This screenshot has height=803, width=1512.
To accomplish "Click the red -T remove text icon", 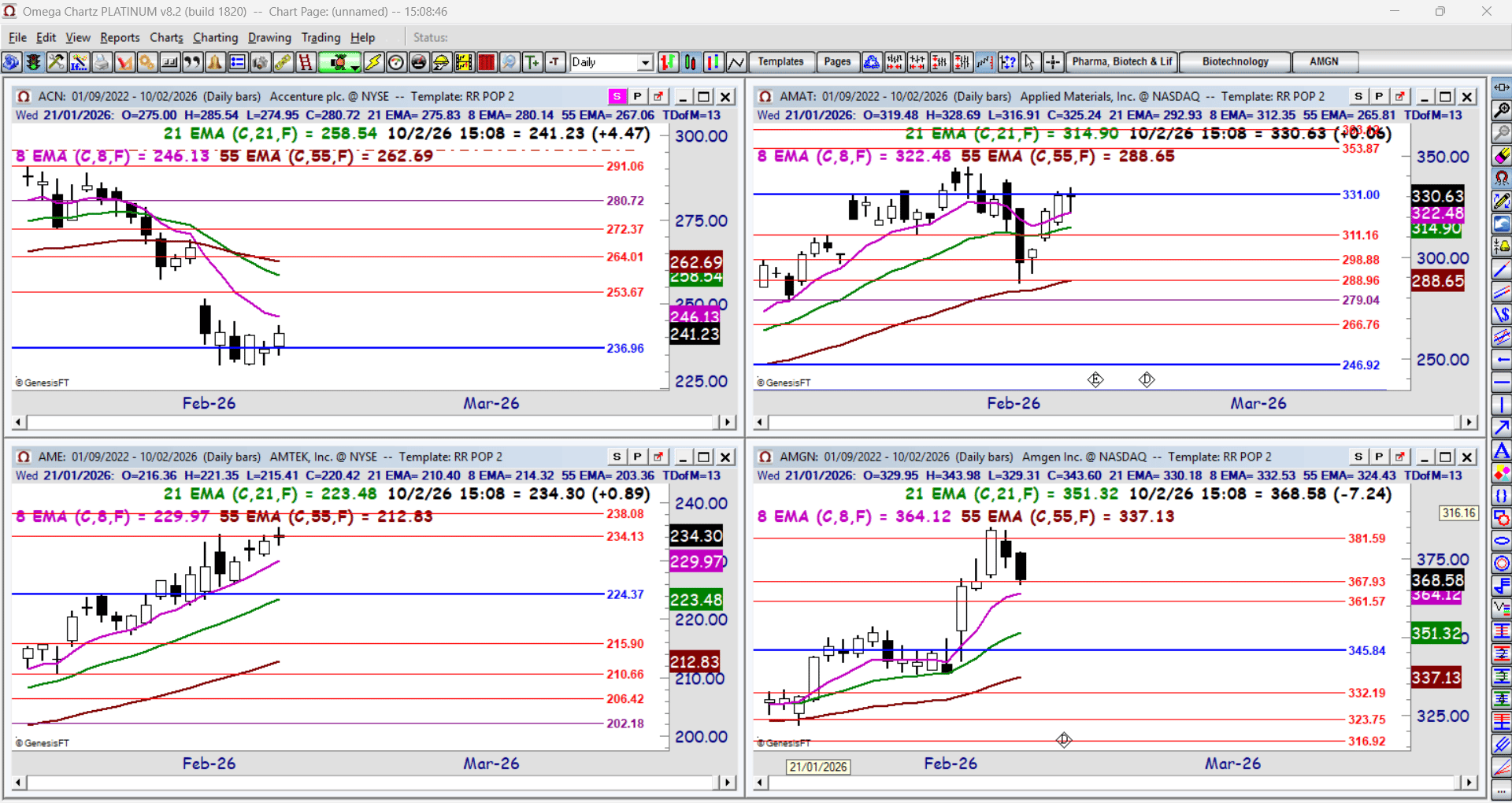I will 555,62.
